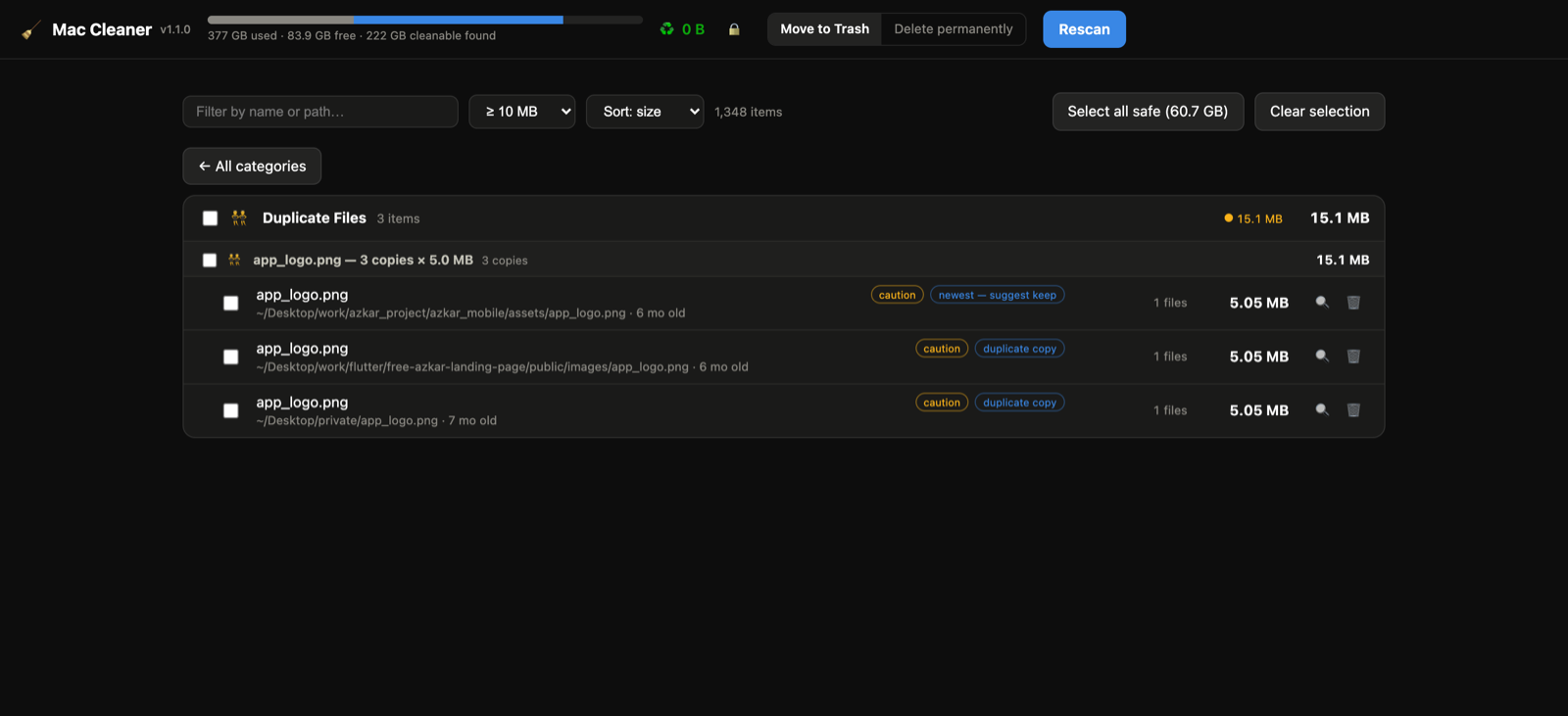Open the ≥ 10 MB size filter dropdown
Image resolution: width=1568 pixels, height=716 pixels.
click(522, 112)
